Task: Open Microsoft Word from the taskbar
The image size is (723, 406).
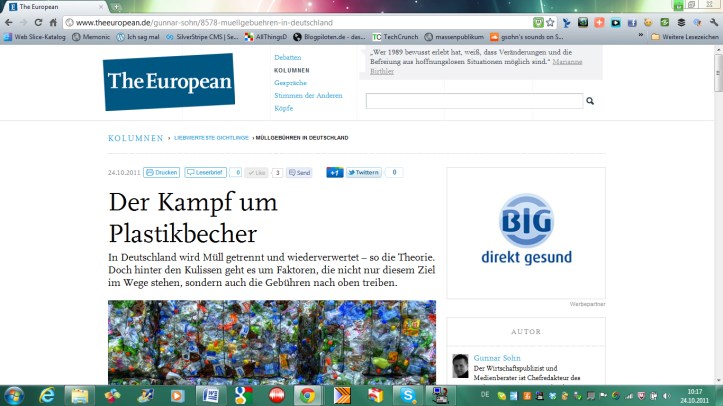Action: (x=210, y=395)
